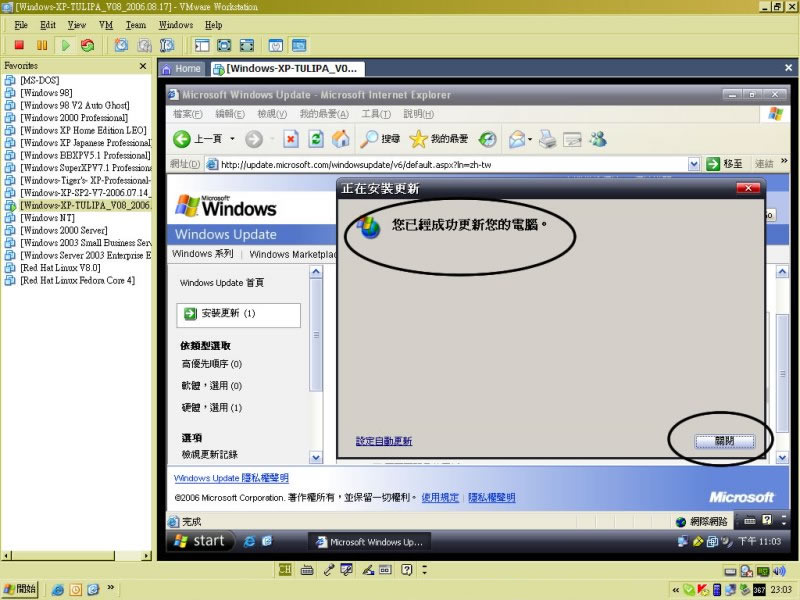Image resolution: width=800 pixels, height=600 pixels.
Task: Click Internet Explorer icon in guest quick launch
Action: [x=249, y=541]
